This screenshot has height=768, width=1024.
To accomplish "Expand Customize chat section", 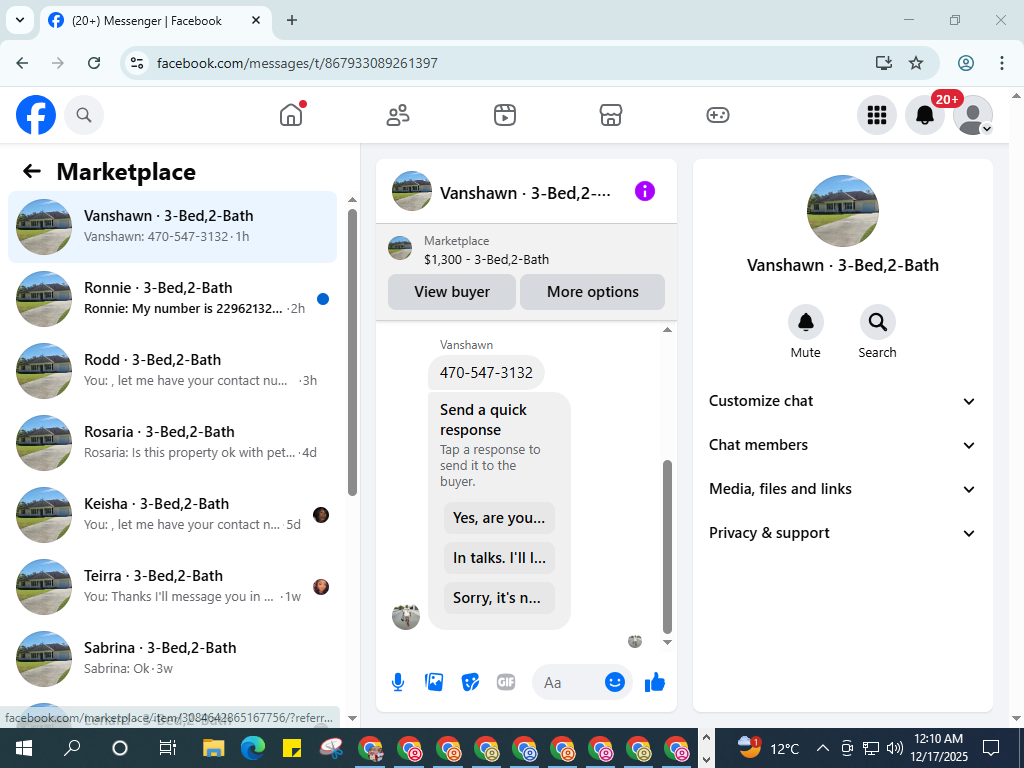I will 842,401.
